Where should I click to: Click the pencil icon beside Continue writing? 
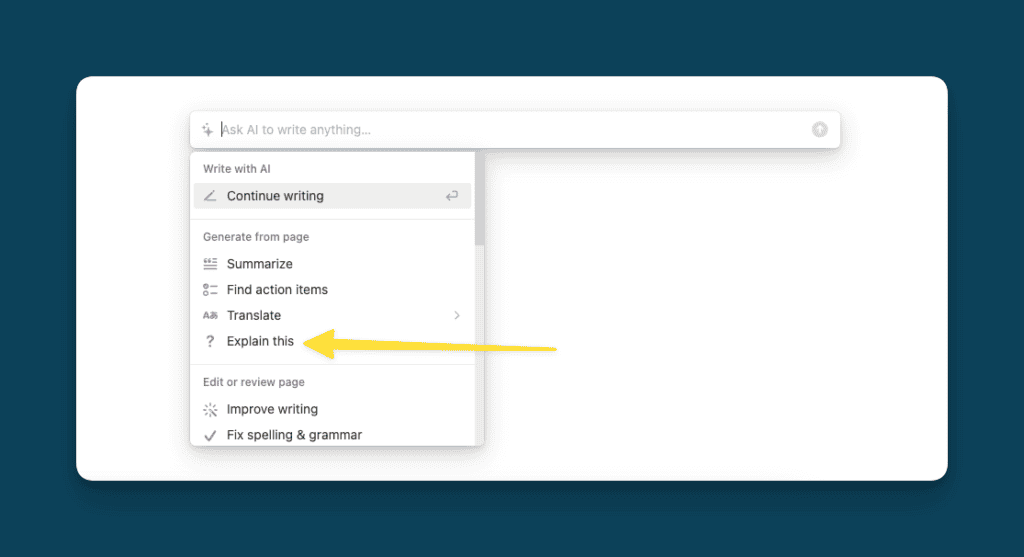[210, 196]
